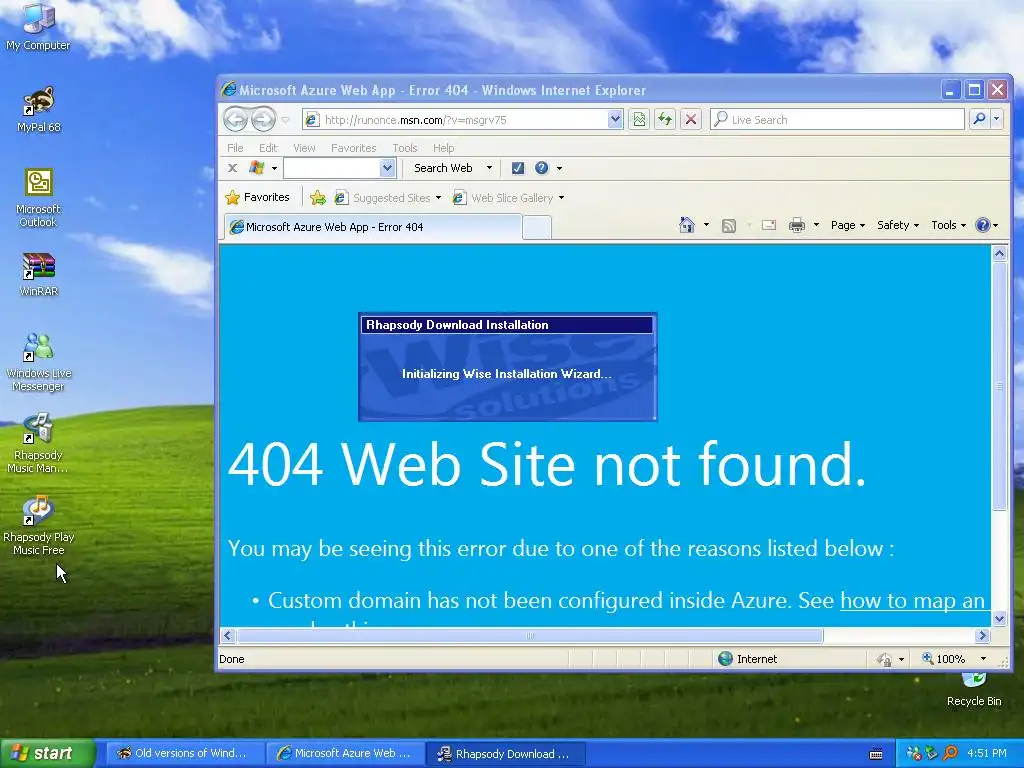The image size is (1024, 768).
Task: Close the MSN toolbar with the x
Action: [232, 168]
